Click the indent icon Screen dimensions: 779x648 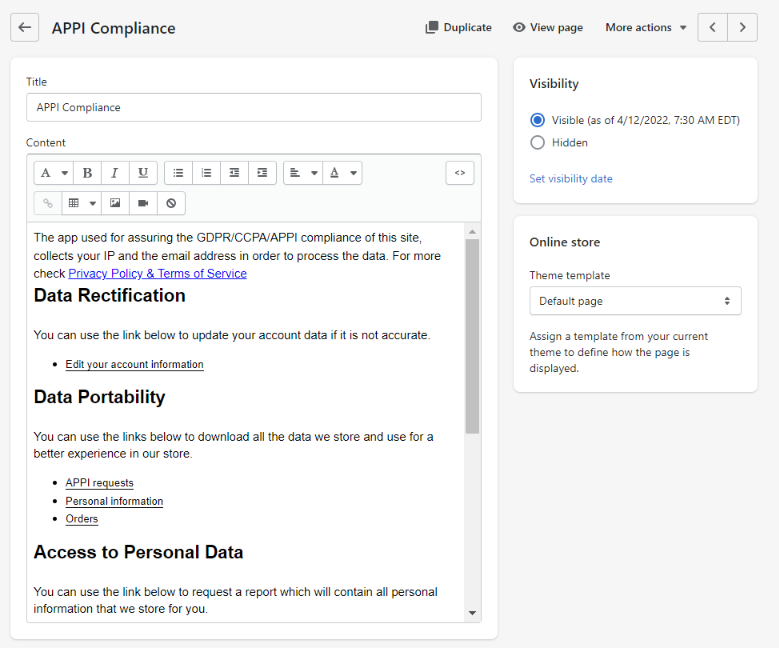tap(262, 173)
